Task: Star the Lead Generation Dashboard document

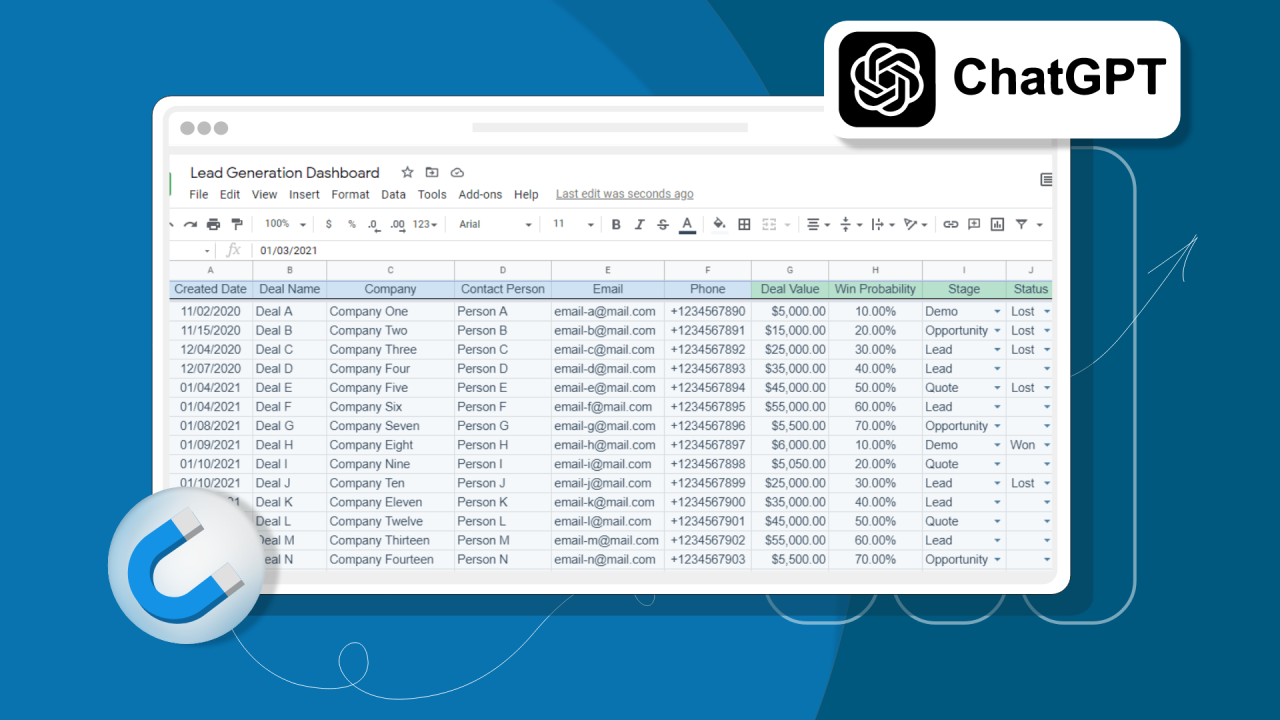Action: [407, 172]
